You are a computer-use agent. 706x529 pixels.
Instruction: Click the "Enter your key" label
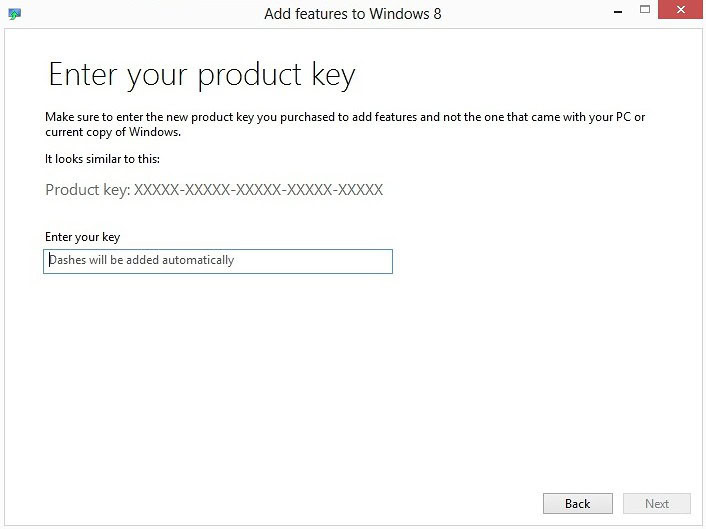[x=82, y=237]
